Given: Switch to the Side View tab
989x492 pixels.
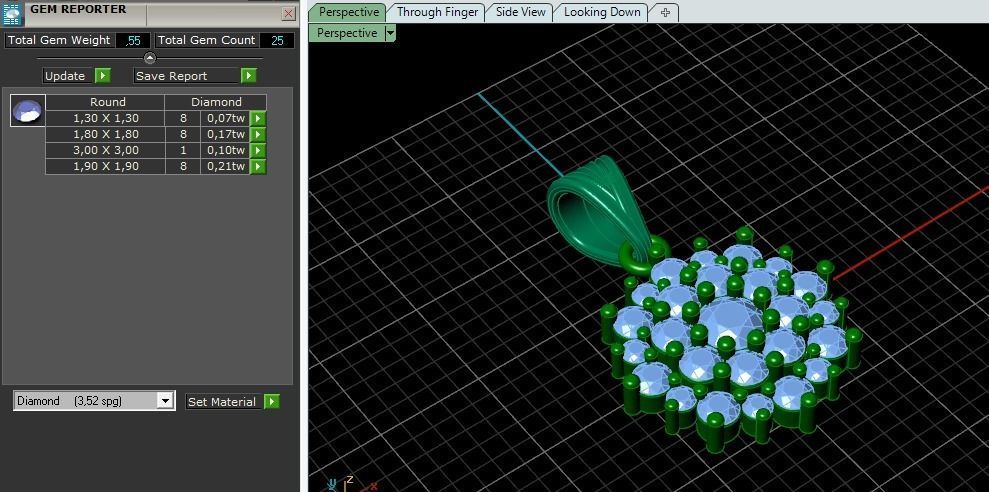Looking at the screenshot, I should (x=520, y=12).
